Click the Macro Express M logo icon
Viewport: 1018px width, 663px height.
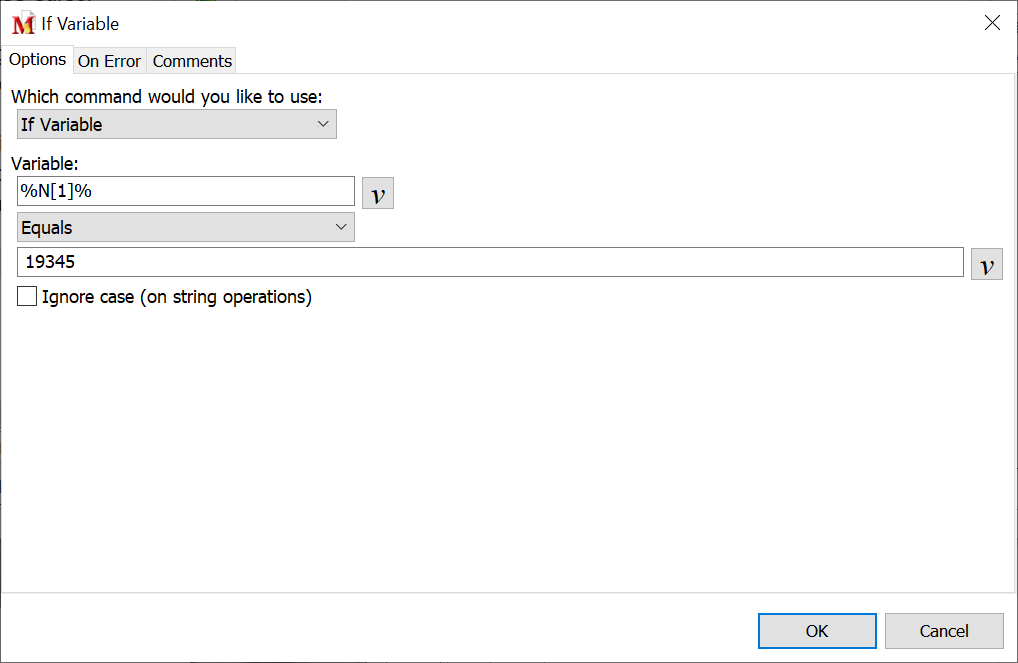tap(23, 23)
